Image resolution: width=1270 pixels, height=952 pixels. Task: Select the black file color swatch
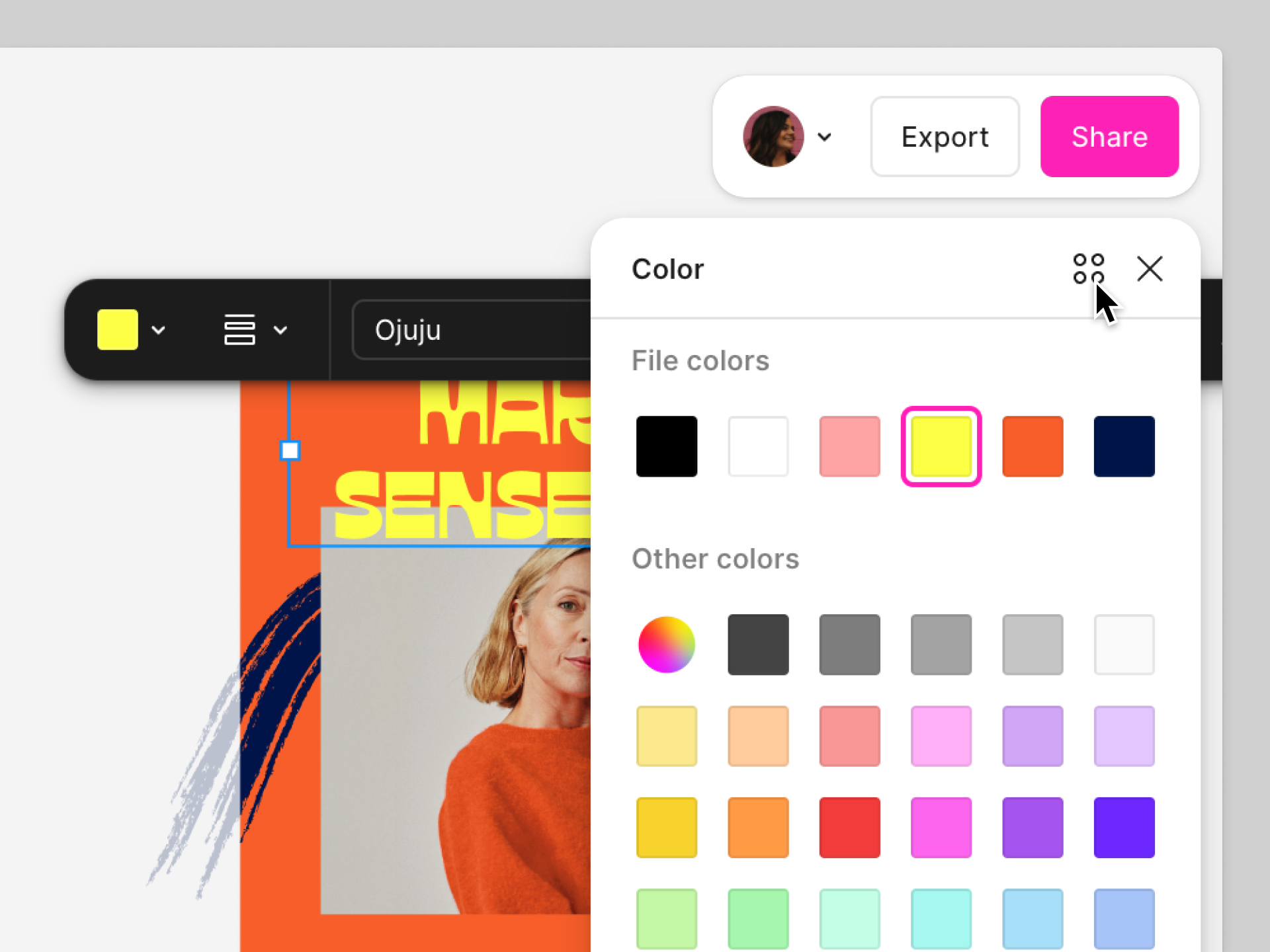667,446
